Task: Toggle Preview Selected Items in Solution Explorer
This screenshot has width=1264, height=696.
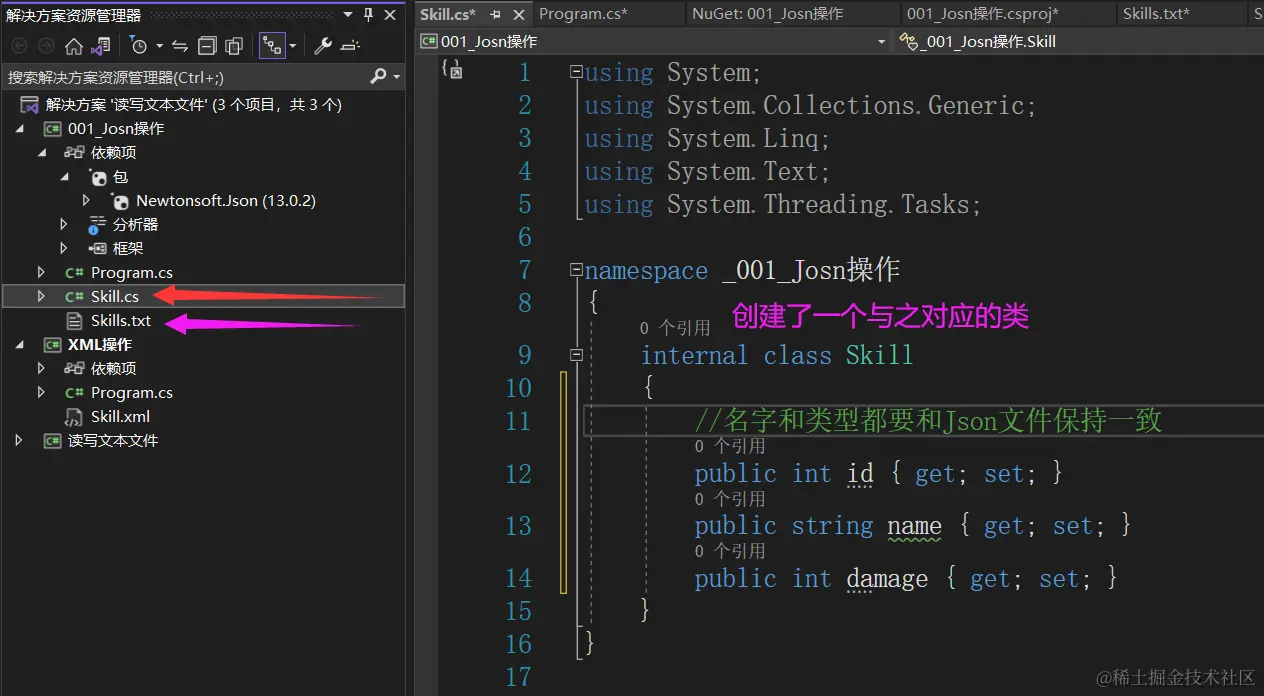Action: pos(271,45)
